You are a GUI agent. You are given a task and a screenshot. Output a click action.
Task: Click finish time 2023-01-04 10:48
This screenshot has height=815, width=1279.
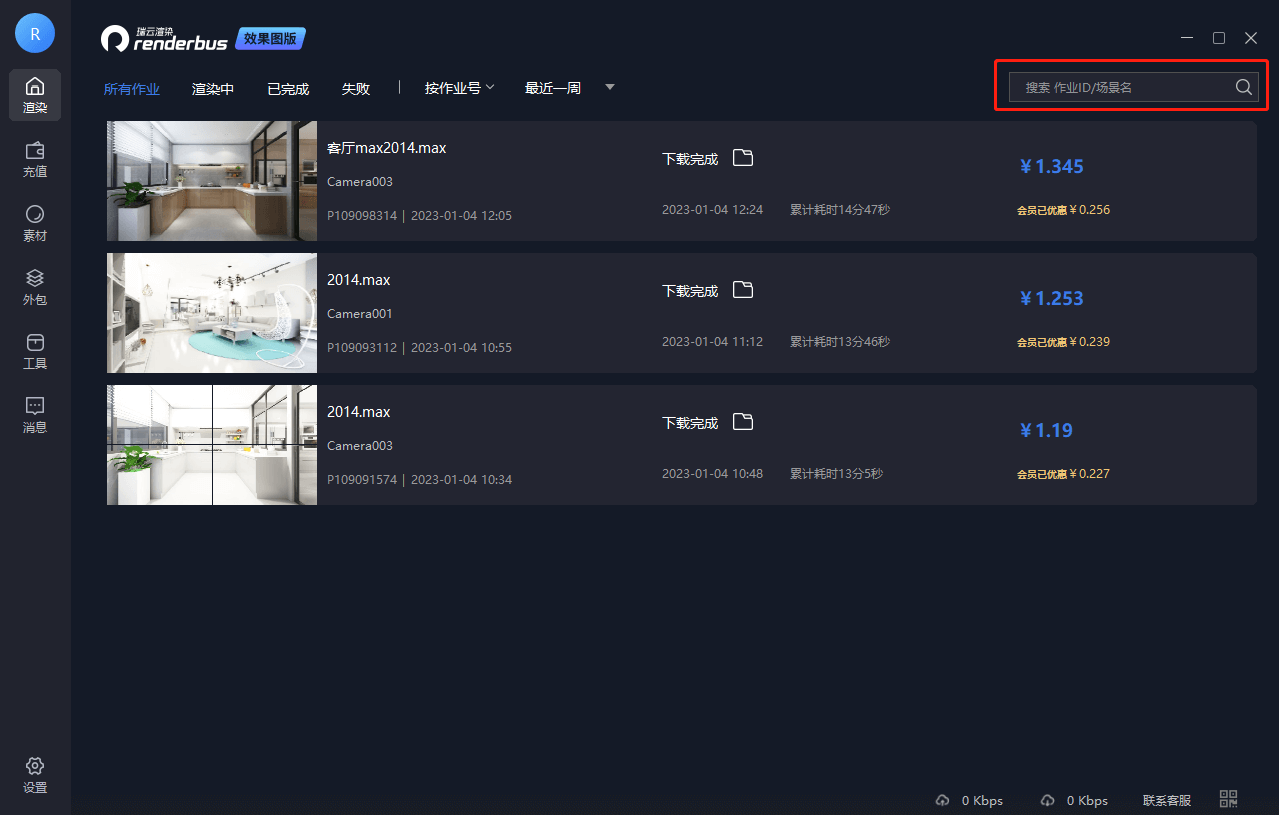point(712,474)
